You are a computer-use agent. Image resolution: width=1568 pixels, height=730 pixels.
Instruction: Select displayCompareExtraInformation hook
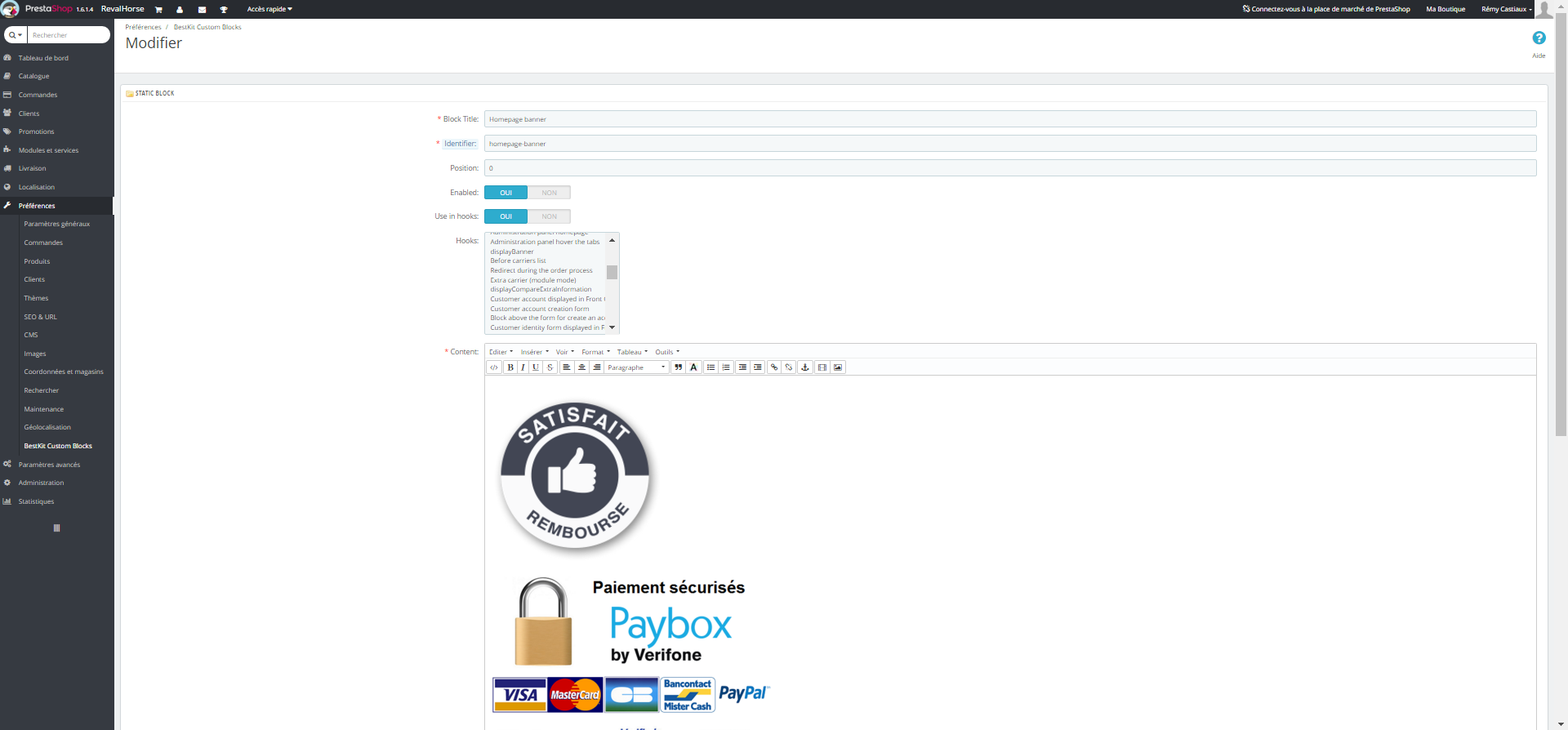[541, 289]
